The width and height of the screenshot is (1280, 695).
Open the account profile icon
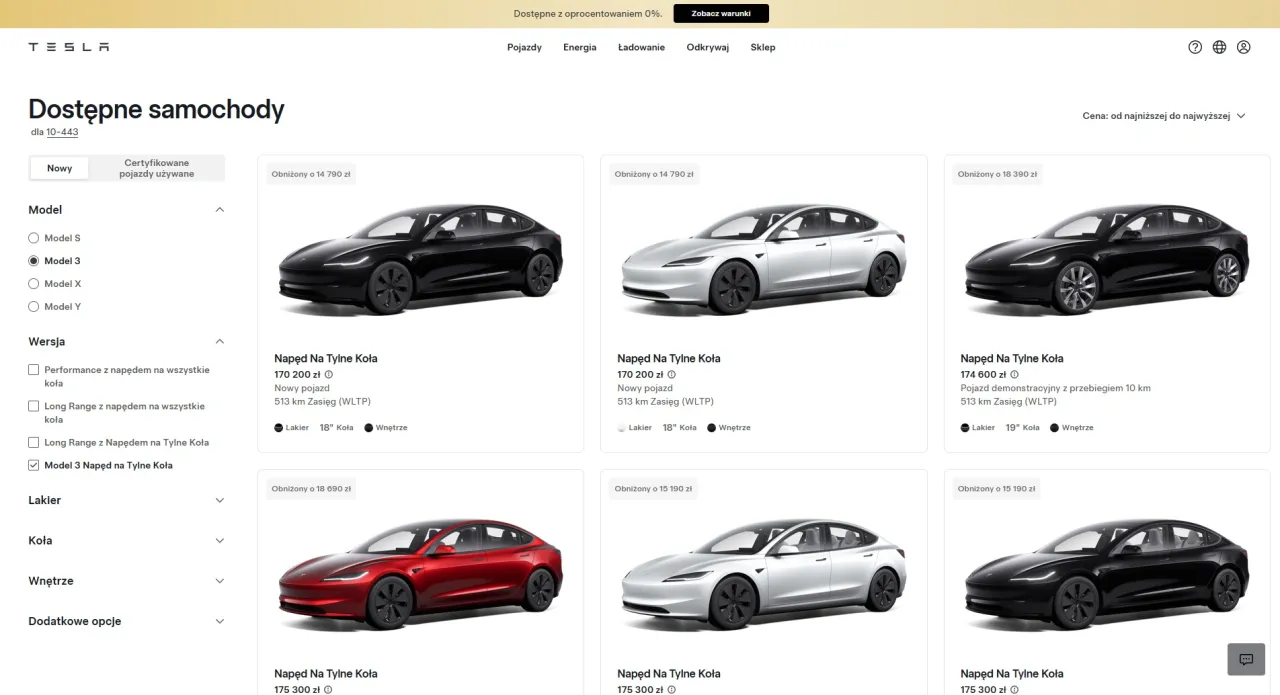pyautogui.click(x=1243, y=47)
